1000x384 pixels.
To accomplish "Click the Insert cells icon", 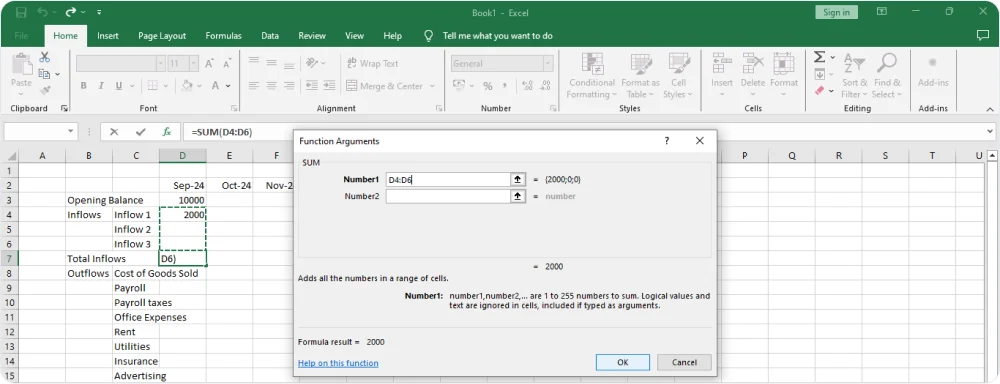I will (722, 63).
